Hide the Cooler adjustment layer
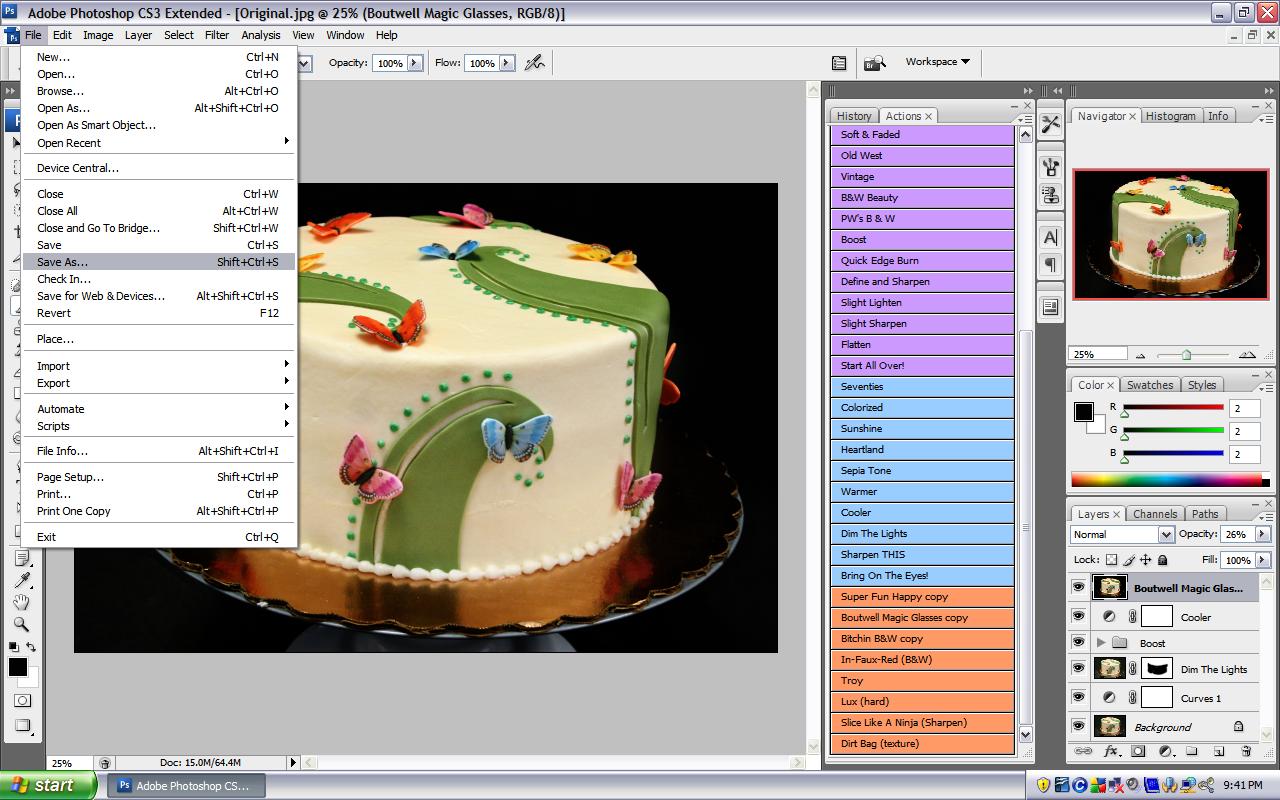The height and width of the screenshot is (800, 1280). point(1078,617)
